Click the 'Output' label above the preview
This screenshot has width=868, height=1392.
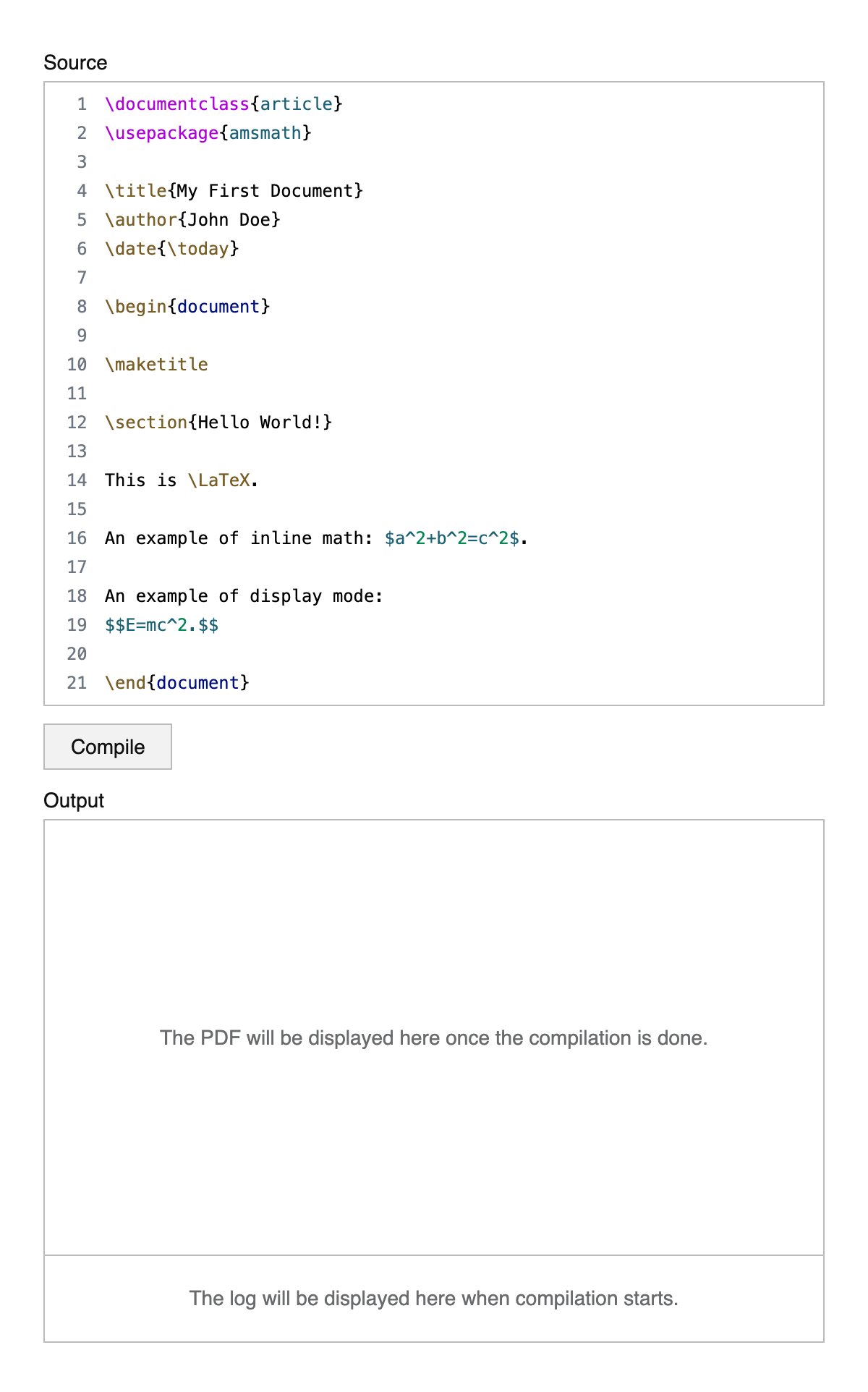point(74,801)
